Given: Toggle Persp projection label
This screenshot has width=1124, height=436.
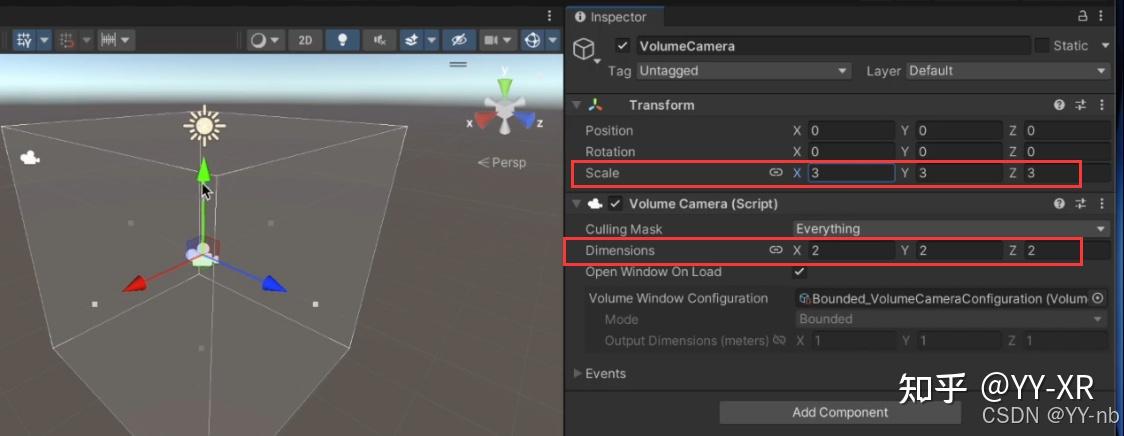Looking at the screenshot, I should coord(502,163).
